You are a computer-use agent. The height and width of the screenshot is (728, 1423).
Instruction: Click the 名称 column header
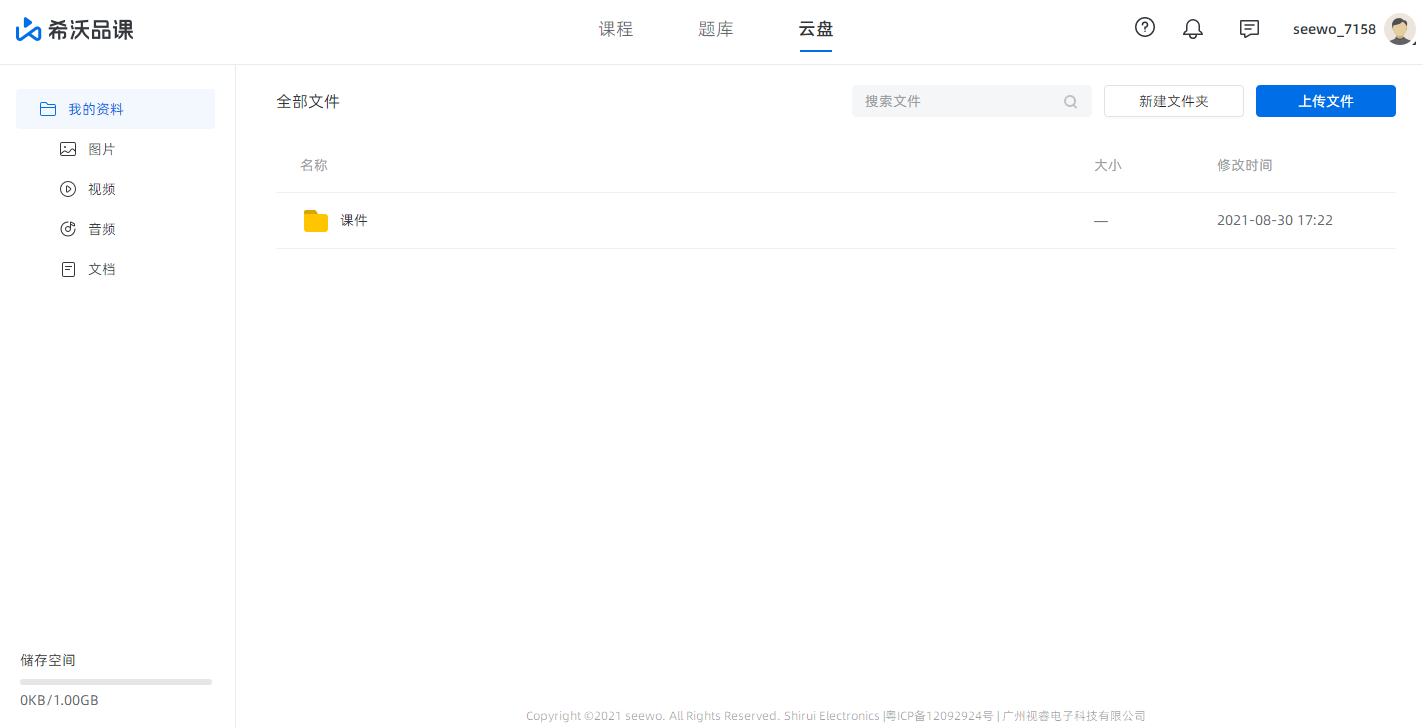pos(314,165)
